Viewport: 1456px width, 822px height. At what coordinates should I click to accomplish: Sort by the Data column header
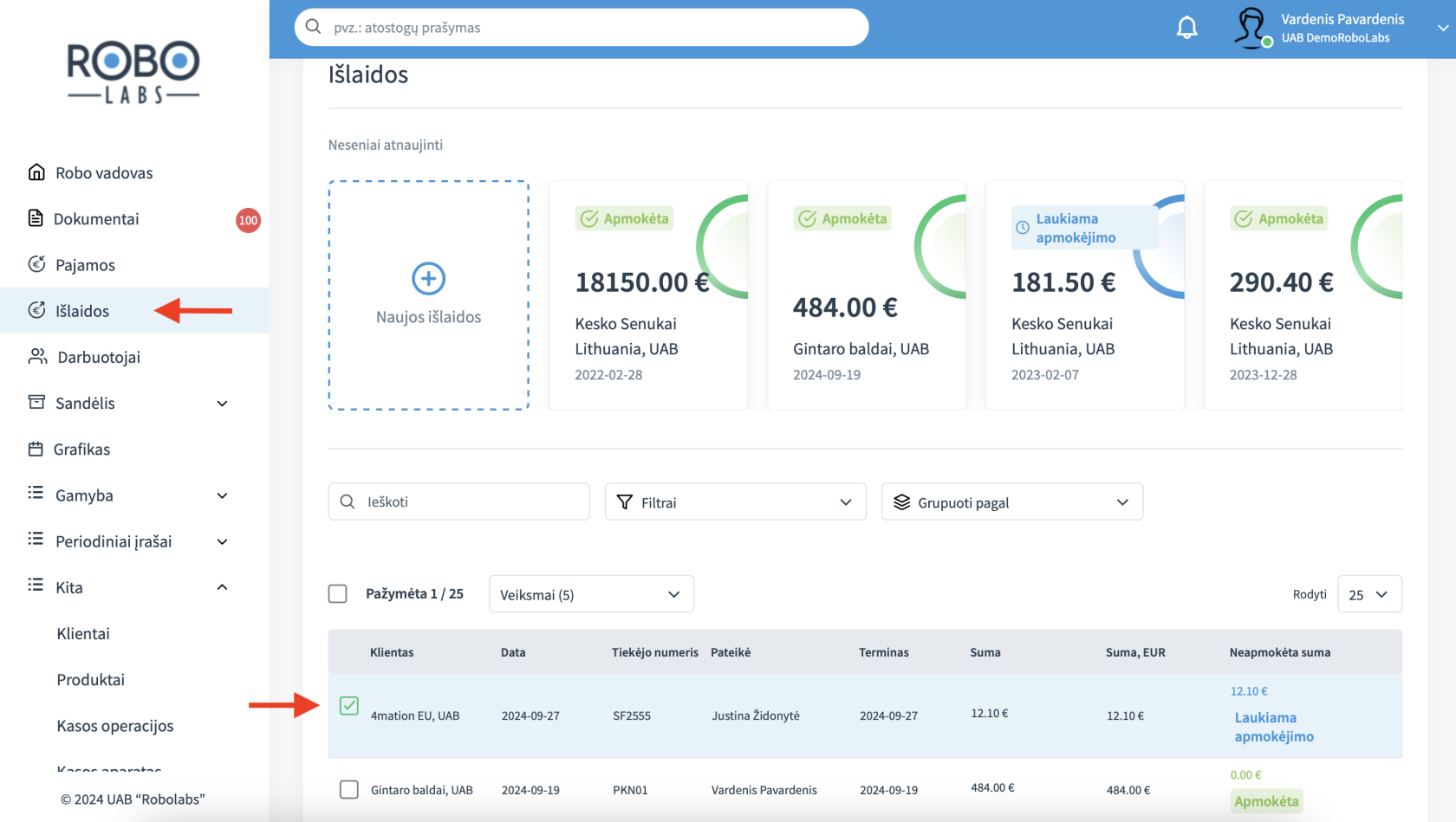513,652
